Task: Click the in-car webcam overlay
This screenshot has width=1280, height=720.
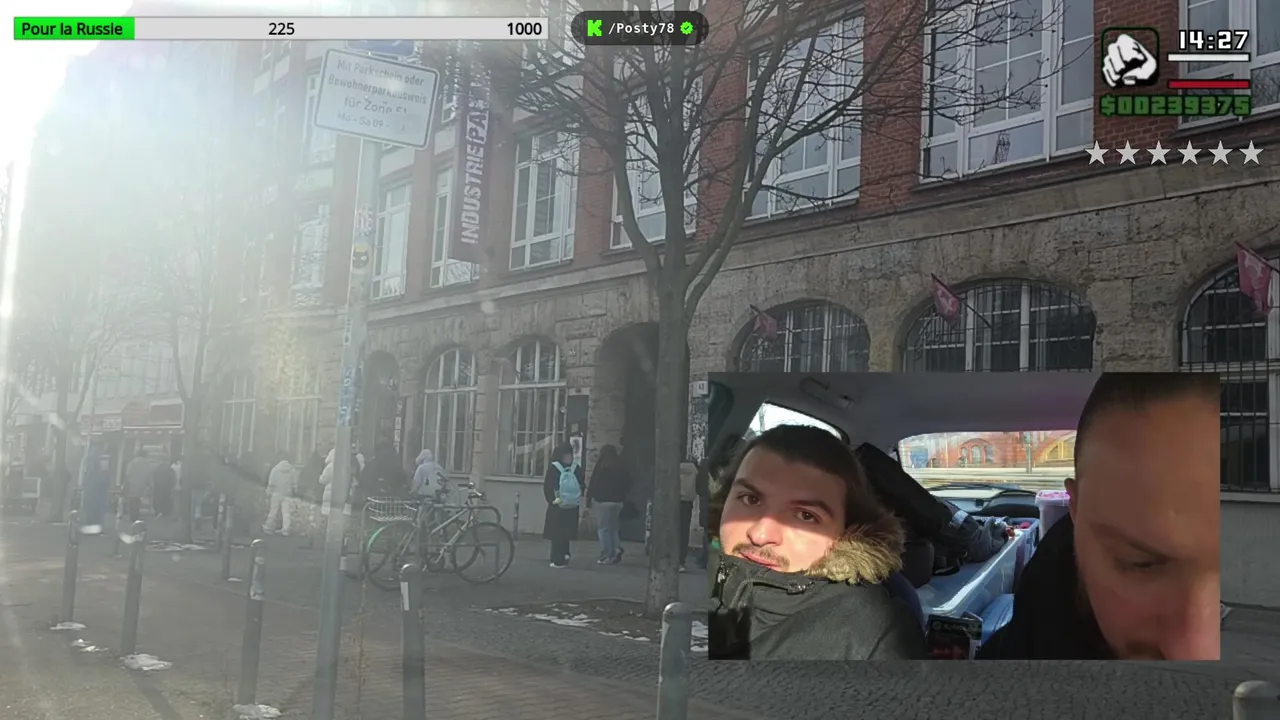Action: [964, 516]
